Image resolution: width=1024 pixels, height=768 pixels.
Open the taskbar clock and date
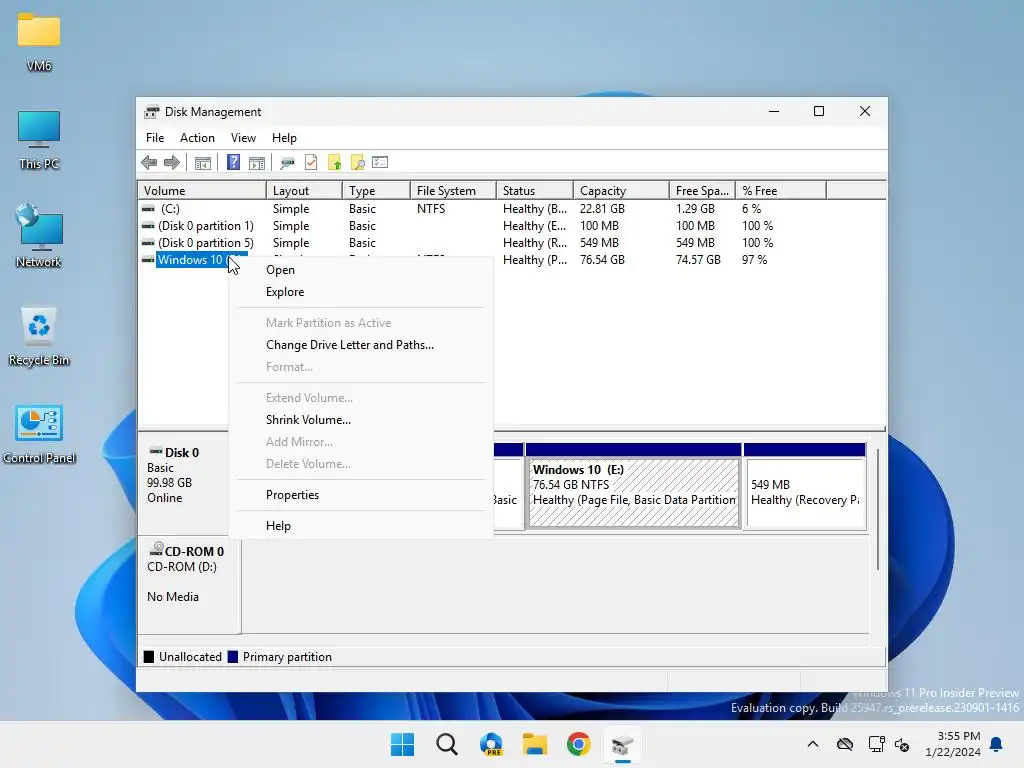coord(953,744)
